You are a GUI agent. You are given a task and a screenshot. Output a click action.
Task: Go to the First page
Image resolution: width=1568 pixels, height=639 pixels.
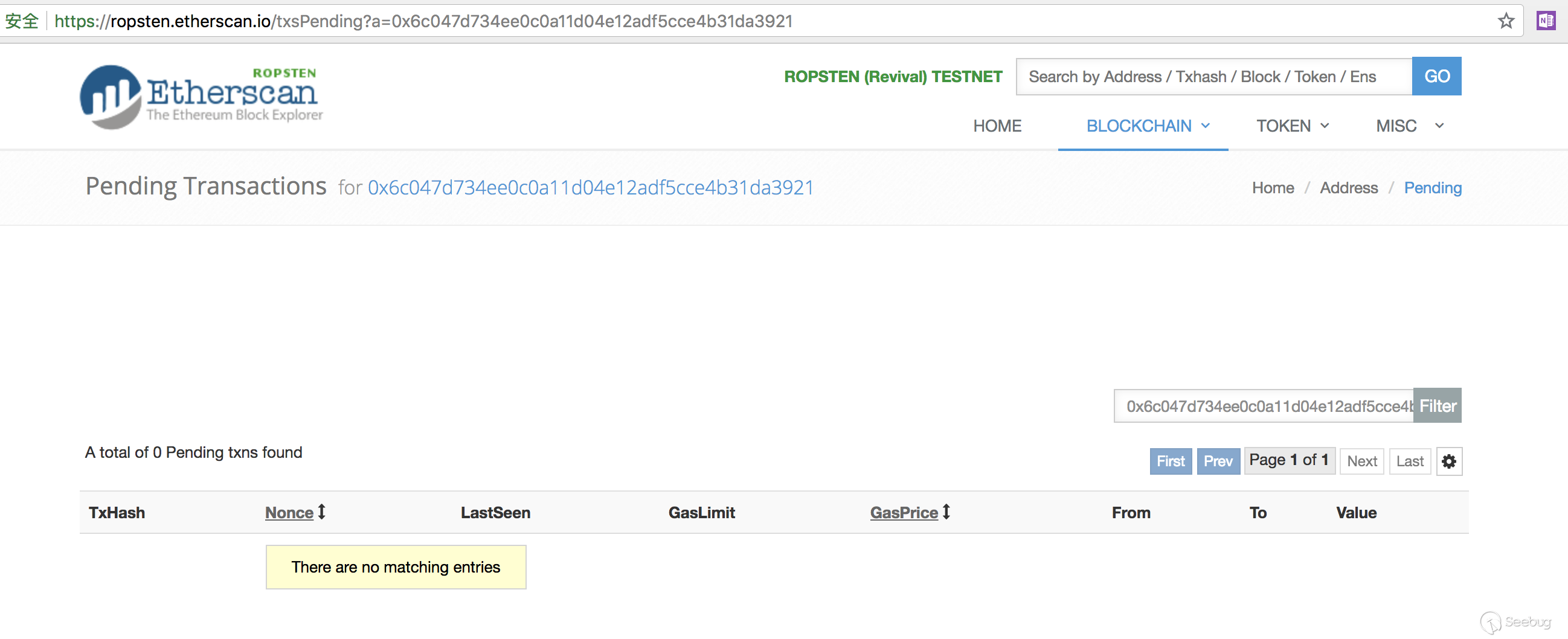pyautogui.click(x=1171, y=461)
